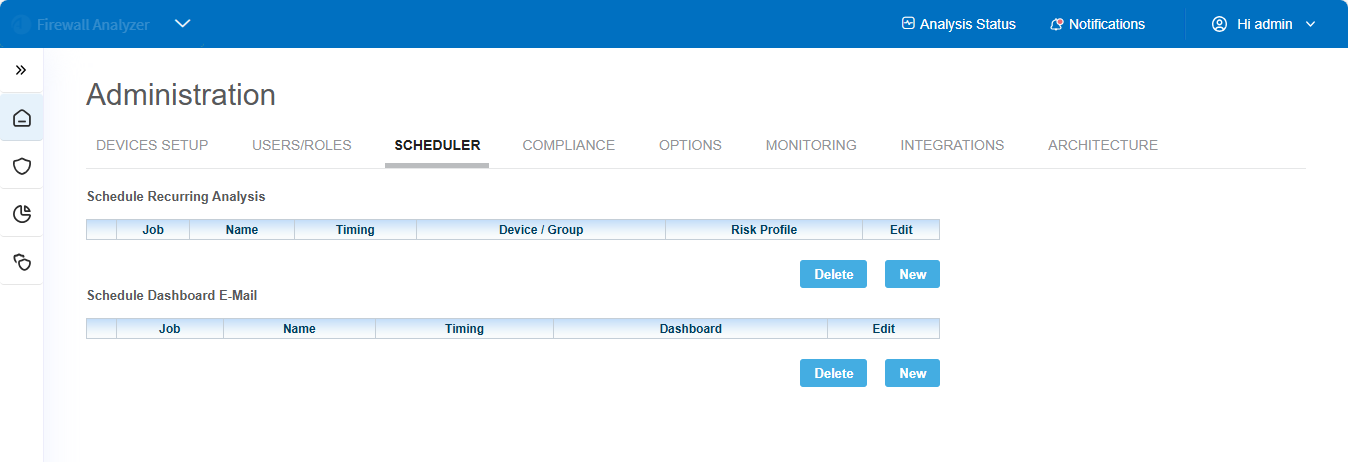The width and height of the screenshot is (1348, 462).
Task: Click New under Schedule Recurring Analysis
Action: click(x=912, y=274)
